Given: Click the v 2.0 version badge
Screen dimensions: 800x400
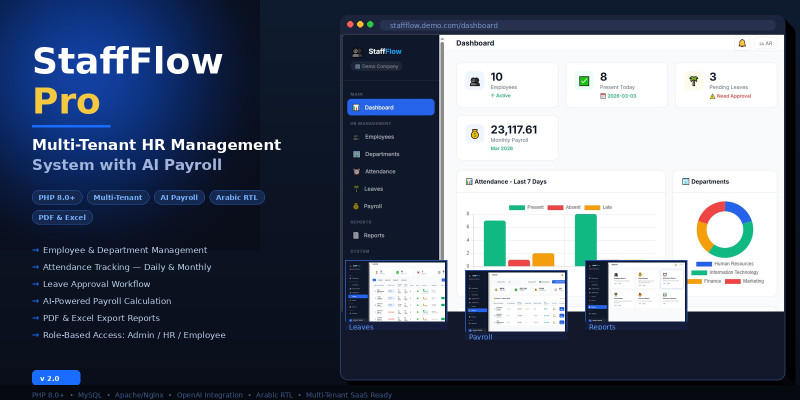Looking at the screenshot, I should tap(55, 379).
